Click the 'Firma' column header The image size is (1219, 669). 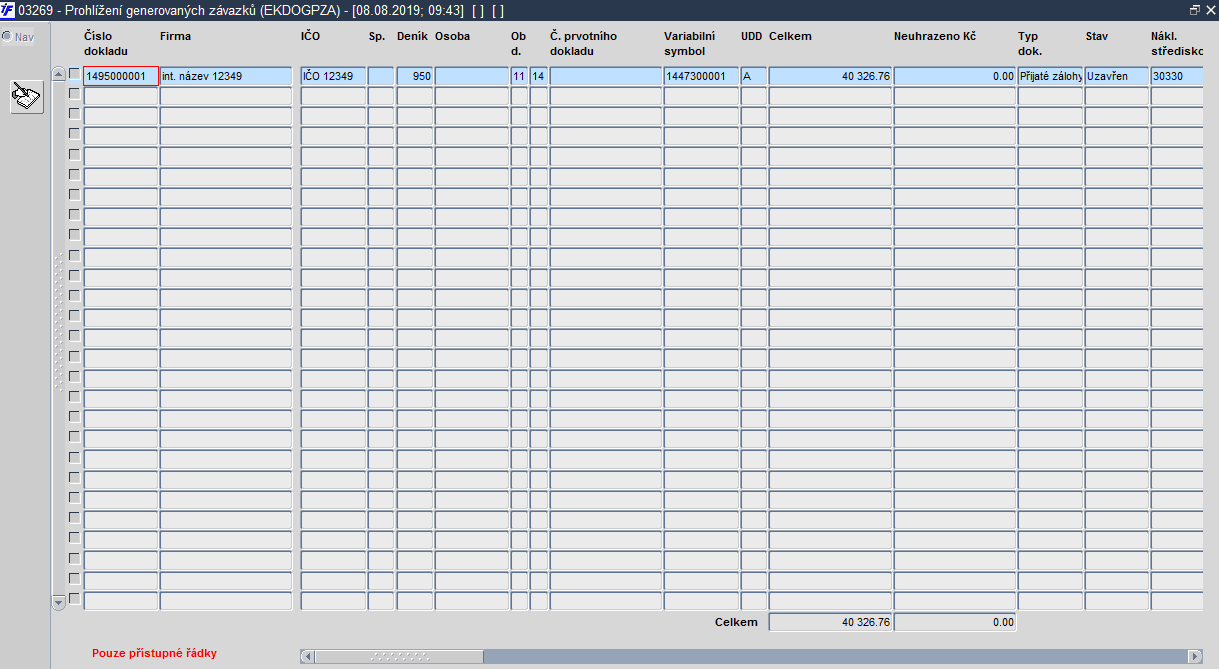click(175, 36)
